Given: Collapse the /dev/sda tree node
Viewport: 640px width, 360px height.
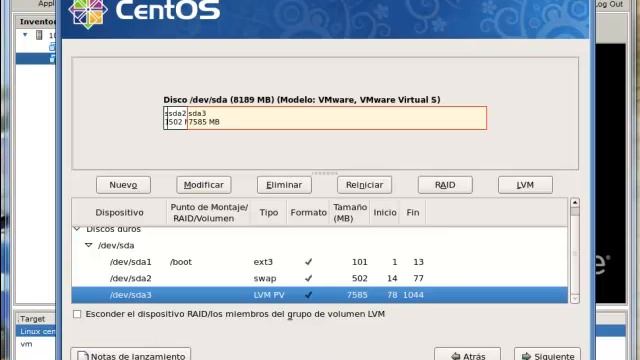Looking at the screenshot, I should (89, 245).
